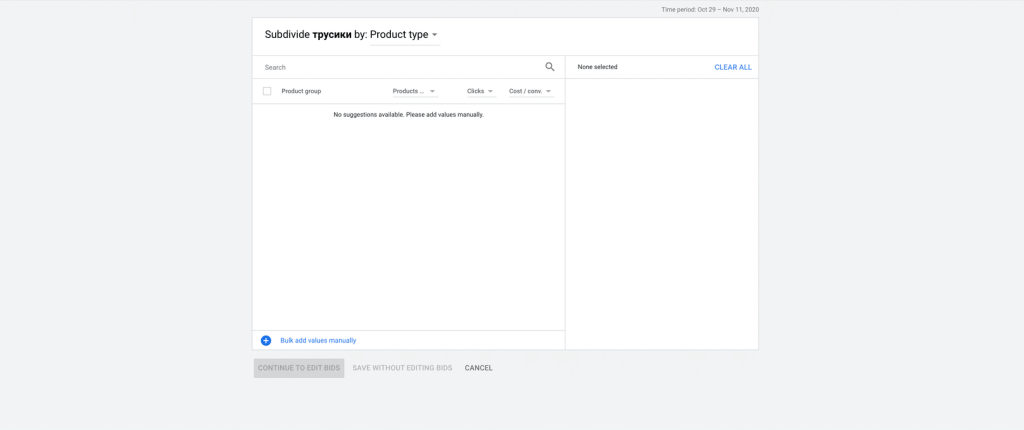Click the Cost / conv. column arrow icon
1024x430 pixels.
pos(548,91)
